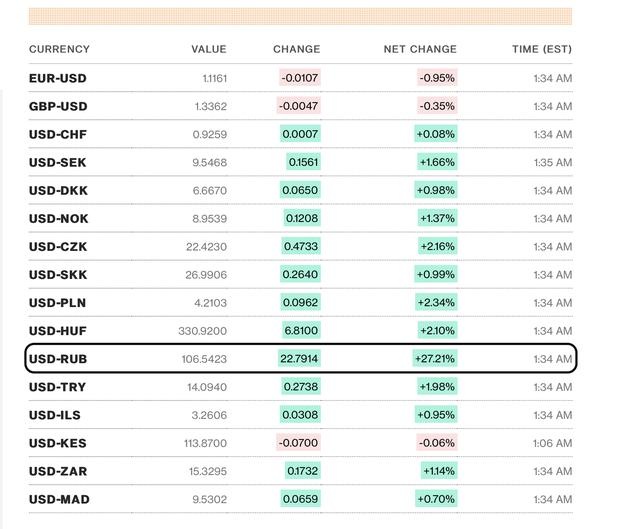This screenshot has height=529, width=640.
Task: Select the USD-ZAR currency link
Action: pyautogui.click(x=58, y=470)
